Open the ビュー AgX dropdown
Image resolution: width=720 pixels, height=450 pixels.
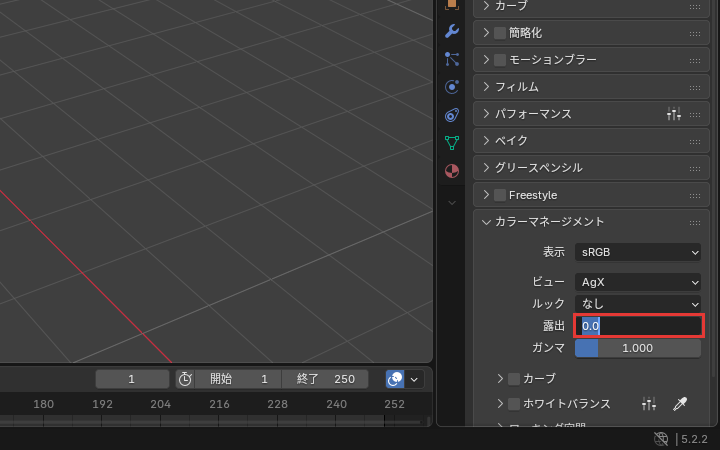click(638, 282)
